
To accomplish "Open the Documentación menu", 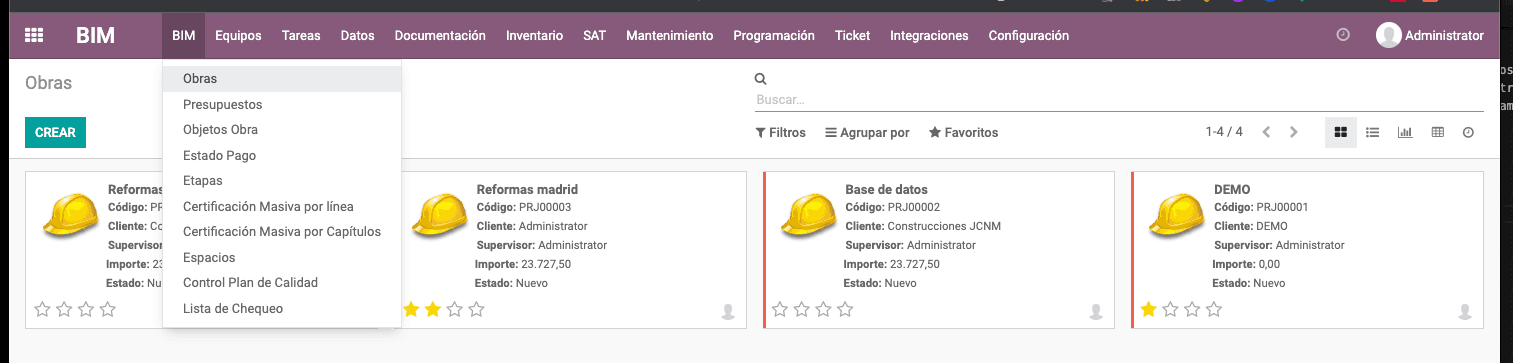I will click(x=440, y=35).
